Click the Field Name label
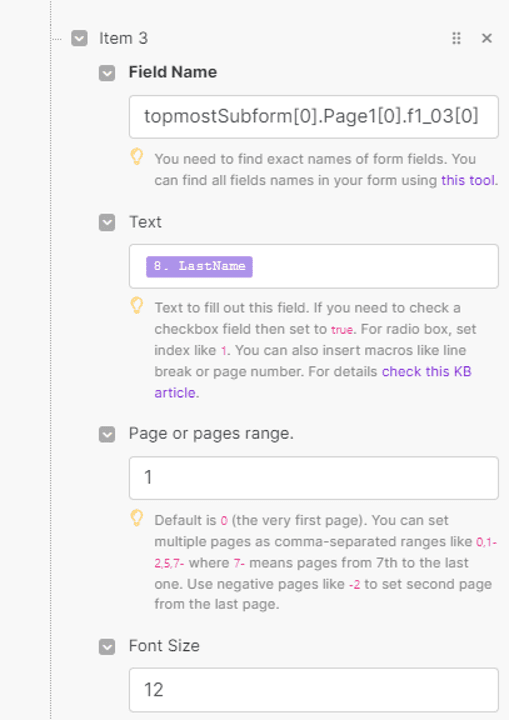 pos(173,72)
